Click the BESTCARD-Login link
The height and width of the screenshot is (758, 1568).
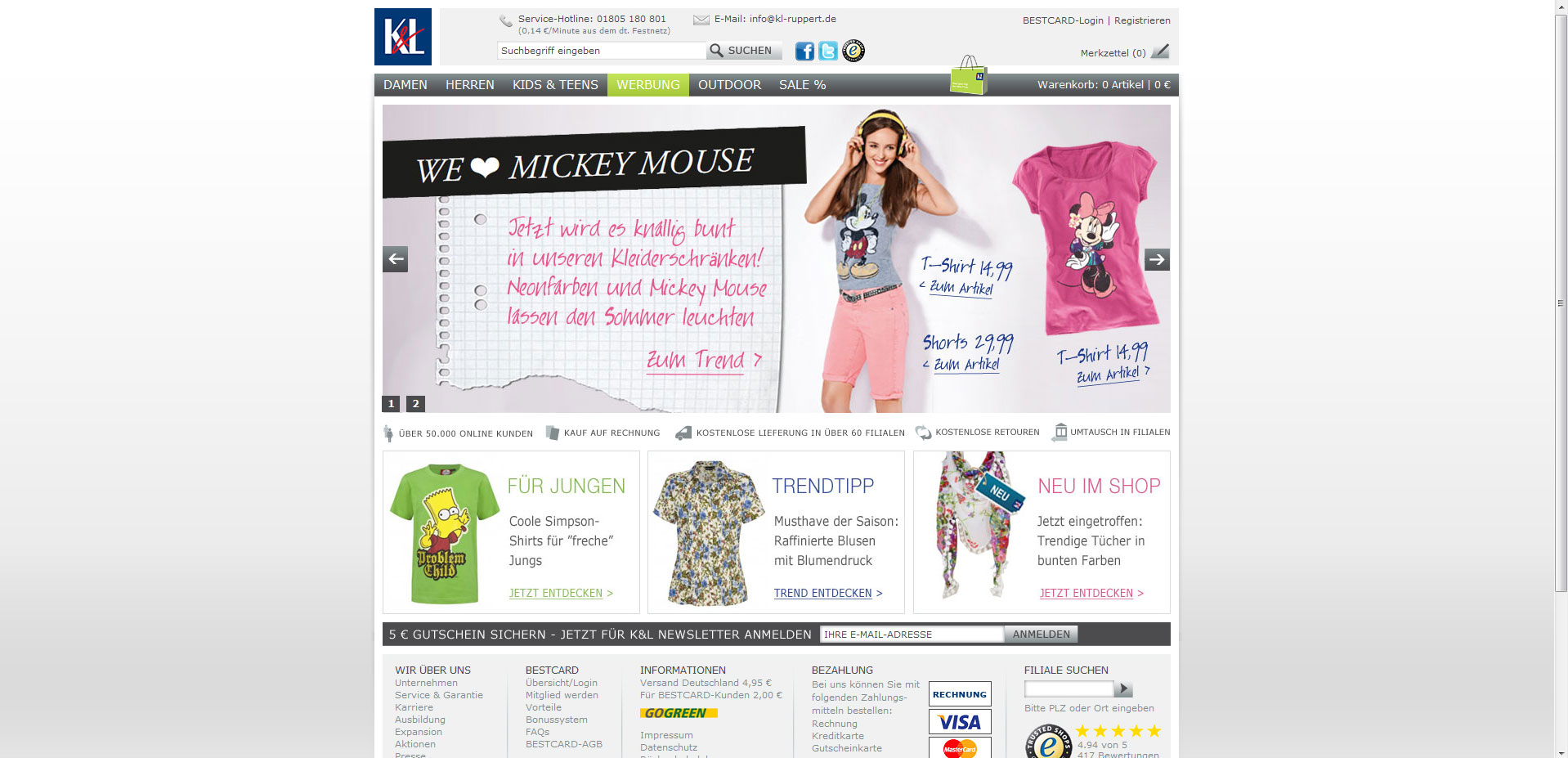[1062, 20]
